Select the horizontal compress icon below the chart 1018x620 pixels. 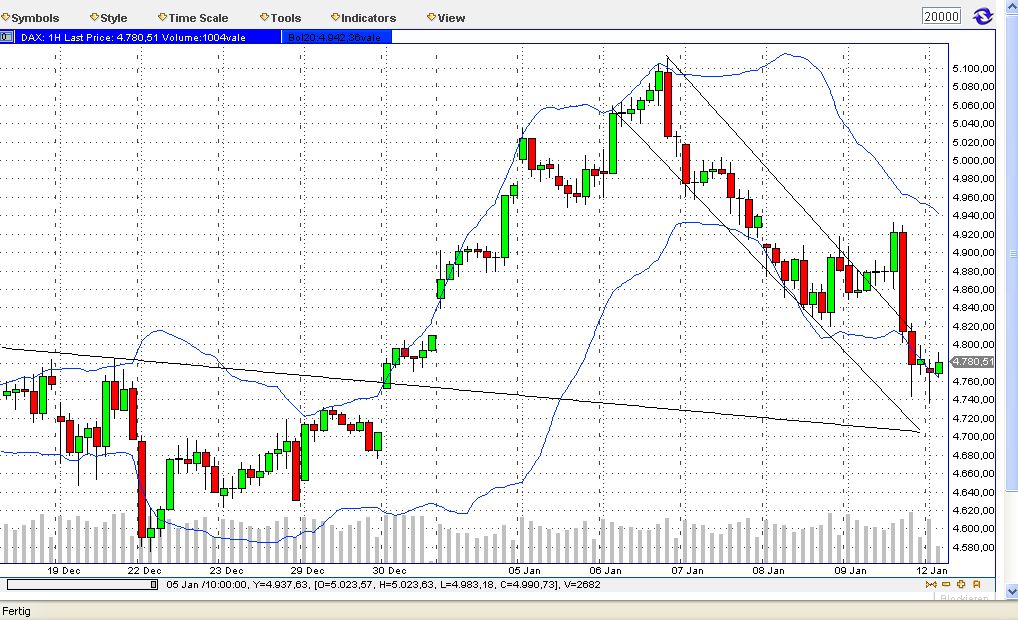point(931,584)
